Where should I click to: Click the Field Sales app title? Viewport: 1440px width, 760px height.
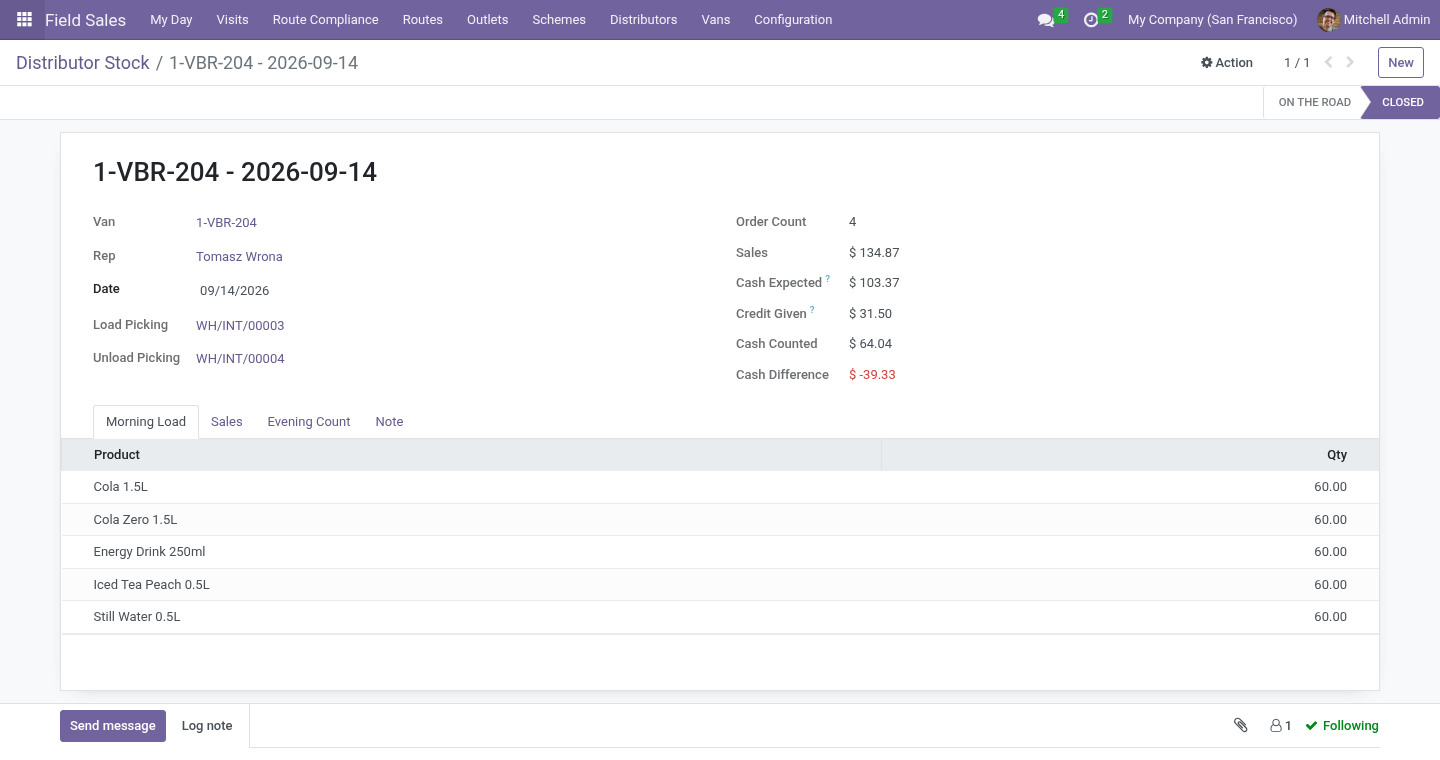point(86,20)
